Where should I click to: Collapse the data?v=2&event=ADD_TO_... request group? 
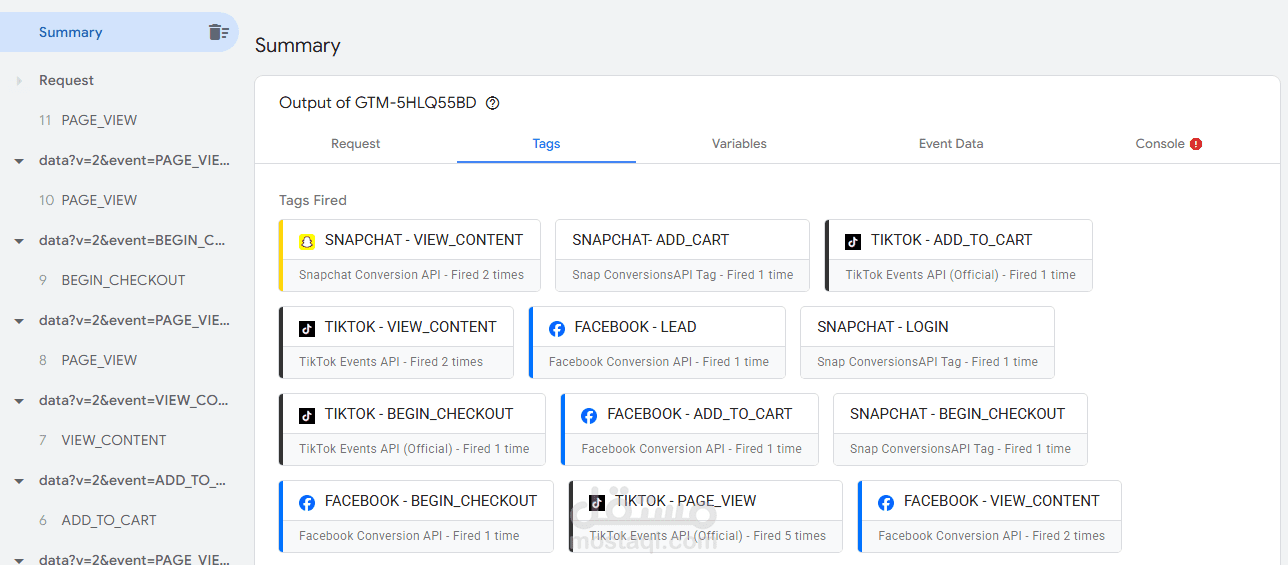coord(19,480)
